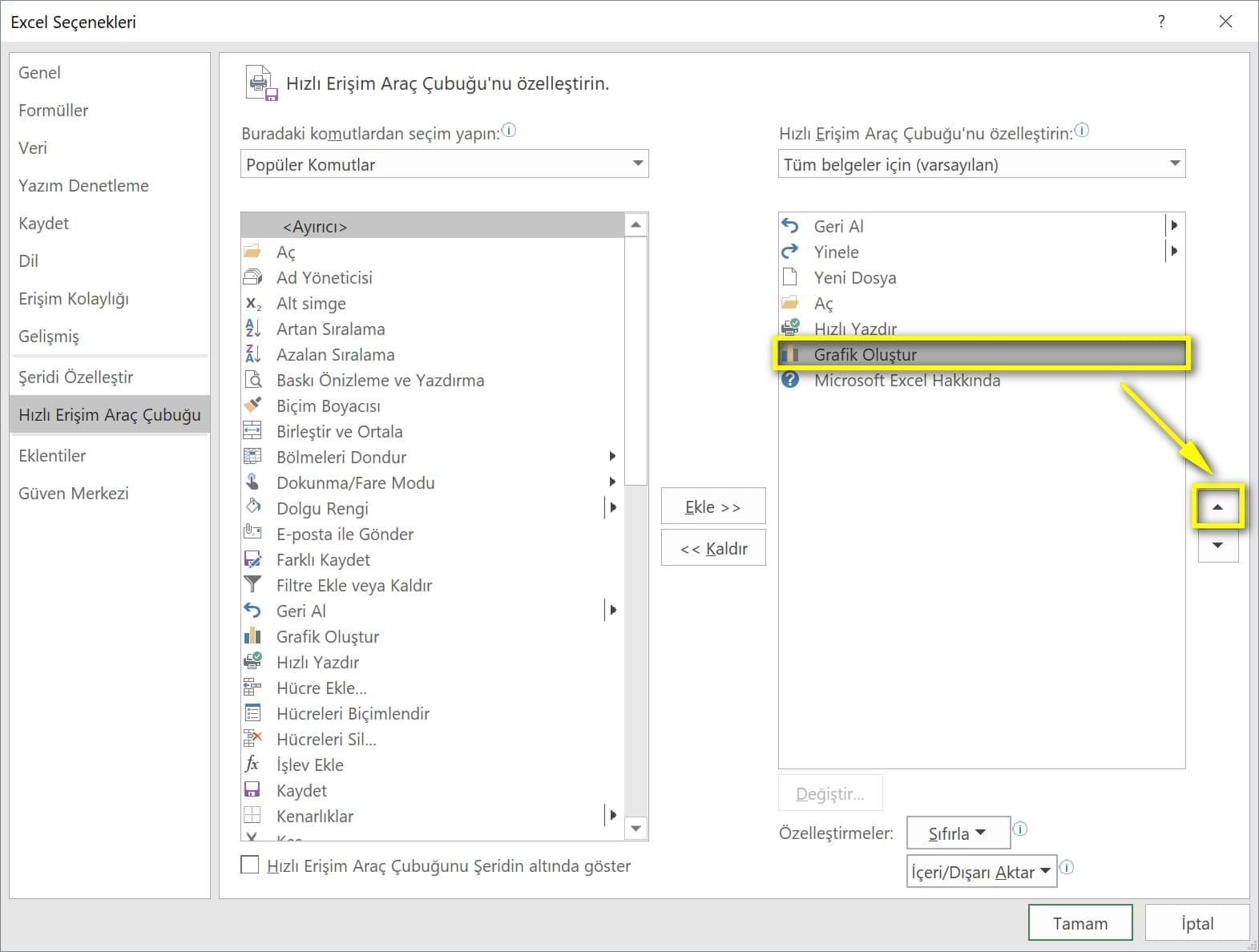Click info icon next to Buradaki komutlardan seçim yapın
Viewport: 1259px width, 952px height.
509,130
